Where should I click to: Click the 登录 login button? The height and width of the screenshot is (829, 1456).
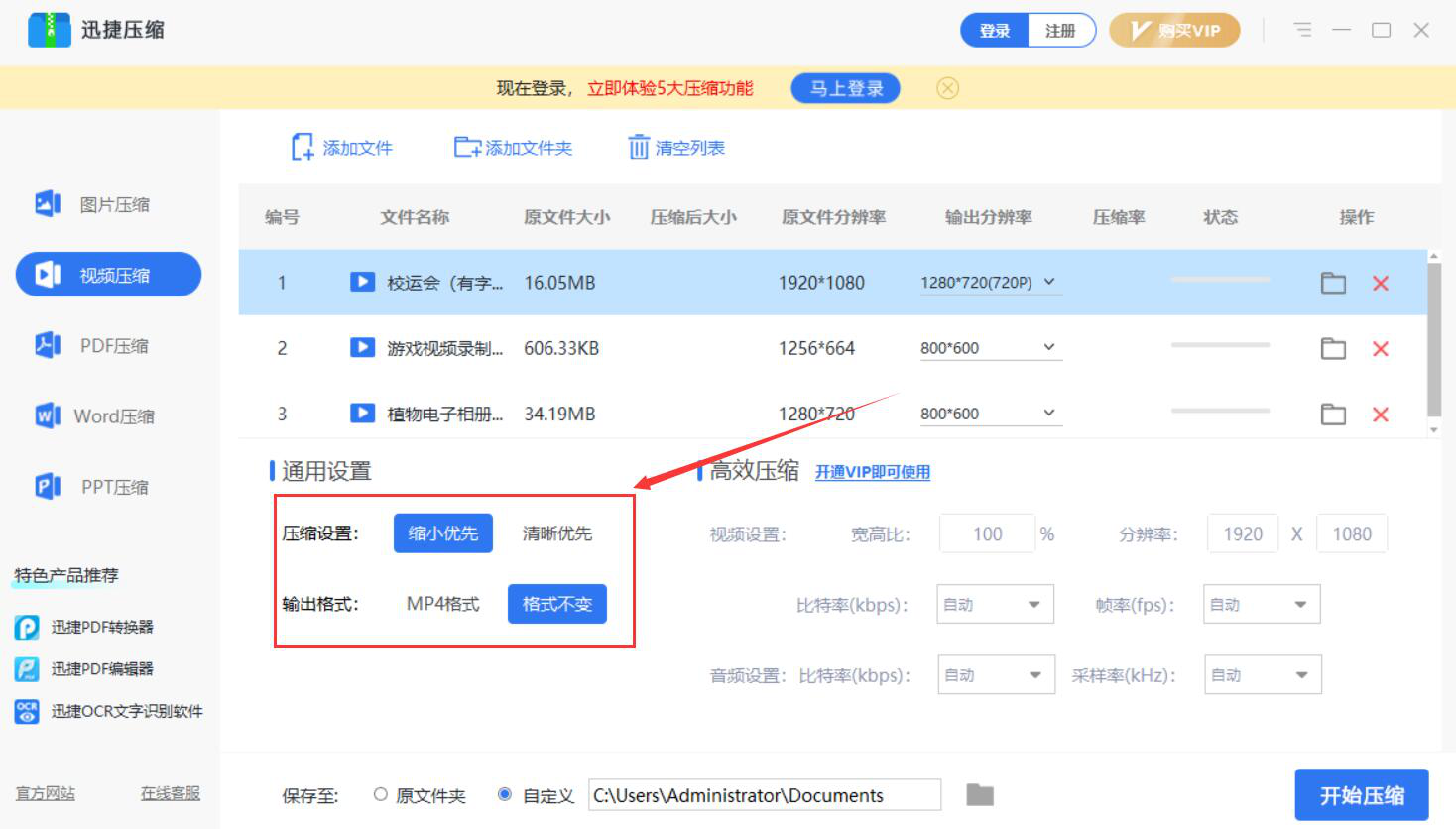point(995,30)
